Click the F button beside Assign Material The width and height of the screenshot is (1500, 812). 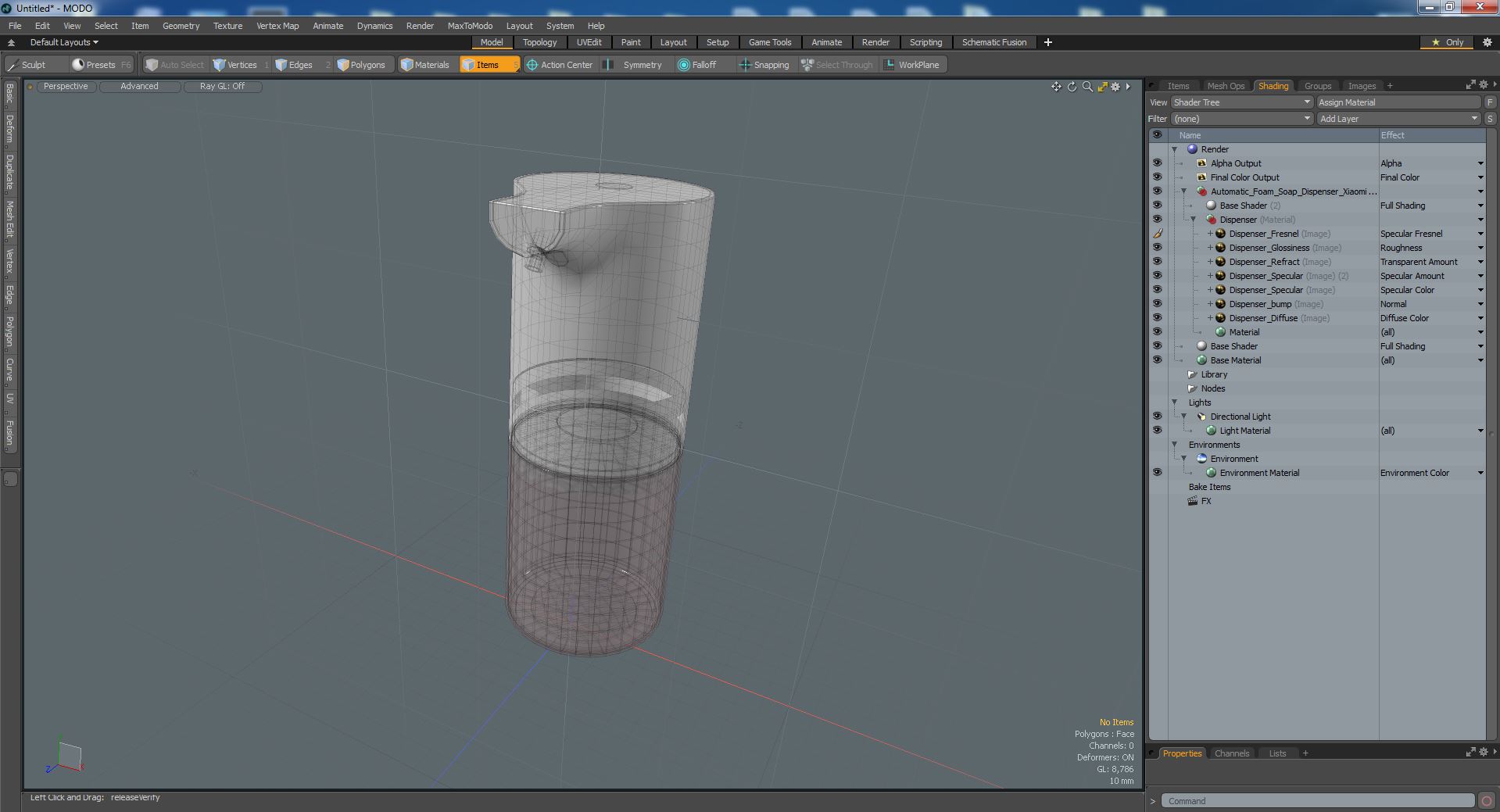pyautogui.click(x=1490, y=102)
